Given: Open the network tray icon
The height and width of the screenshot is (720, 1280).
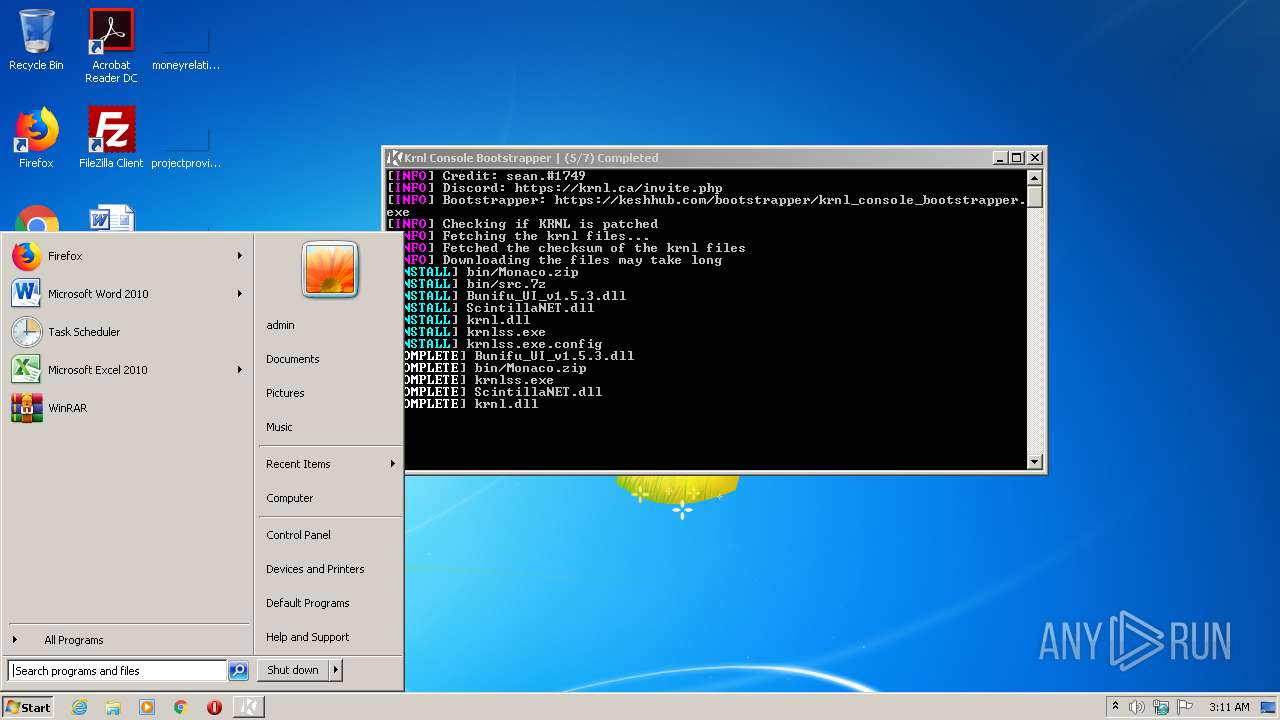Looking at the screenshot, I should 1161,707.
